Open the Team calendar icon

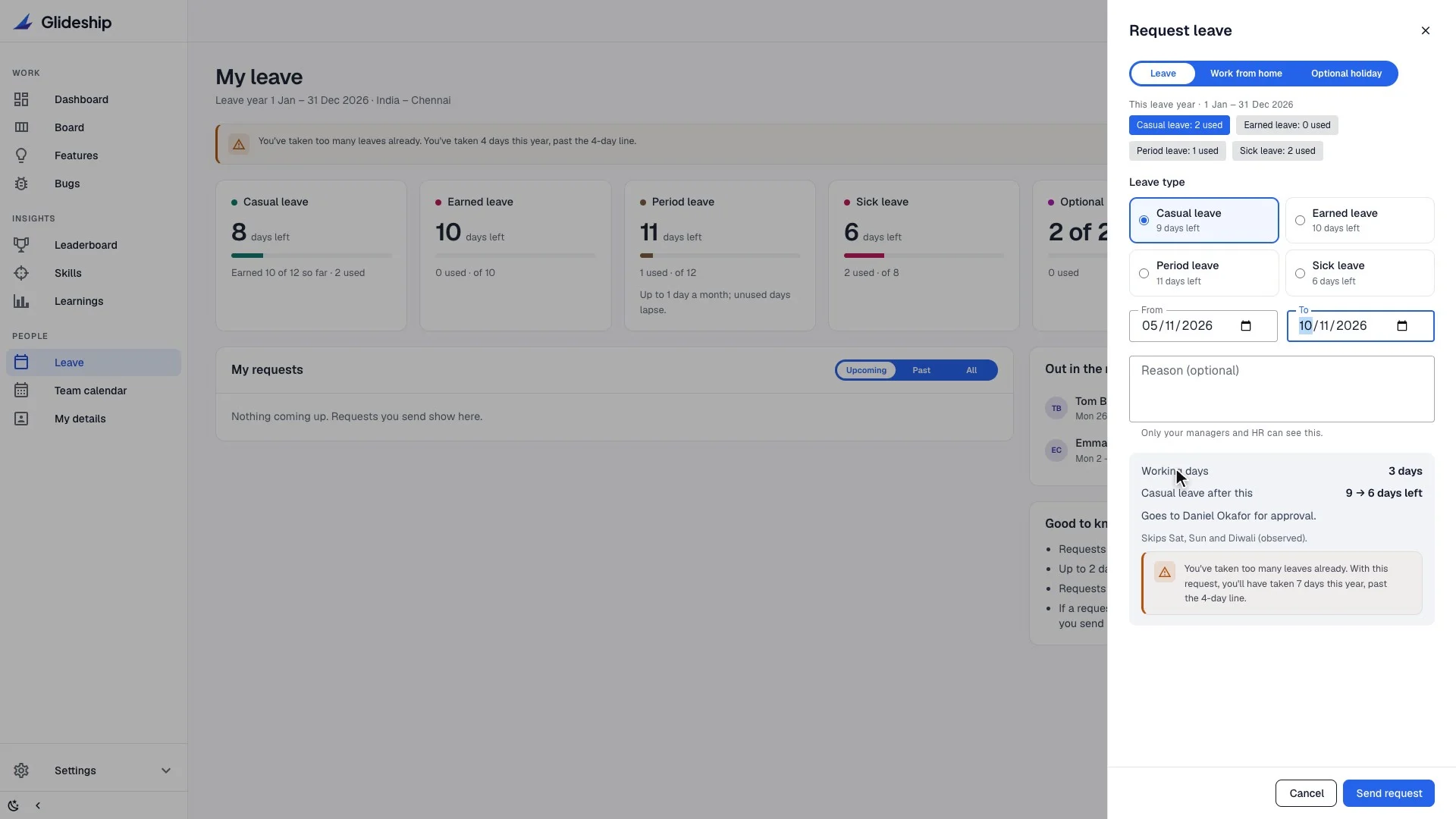pyautogui.click(x=21, y=391)
